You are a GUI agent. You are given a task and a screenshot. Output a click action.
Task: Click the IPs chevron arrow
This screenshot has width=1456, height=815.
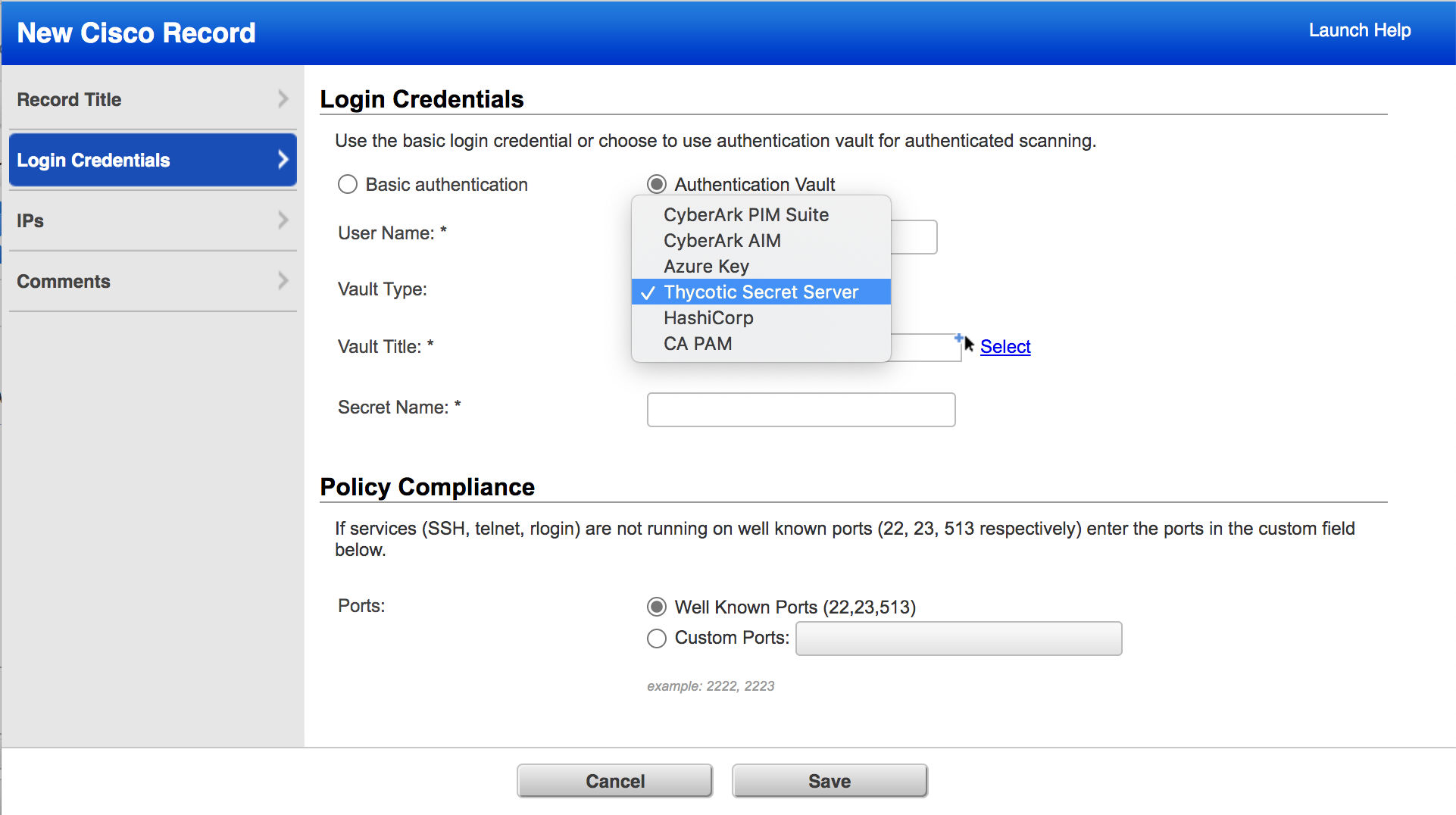click(283, 220)
